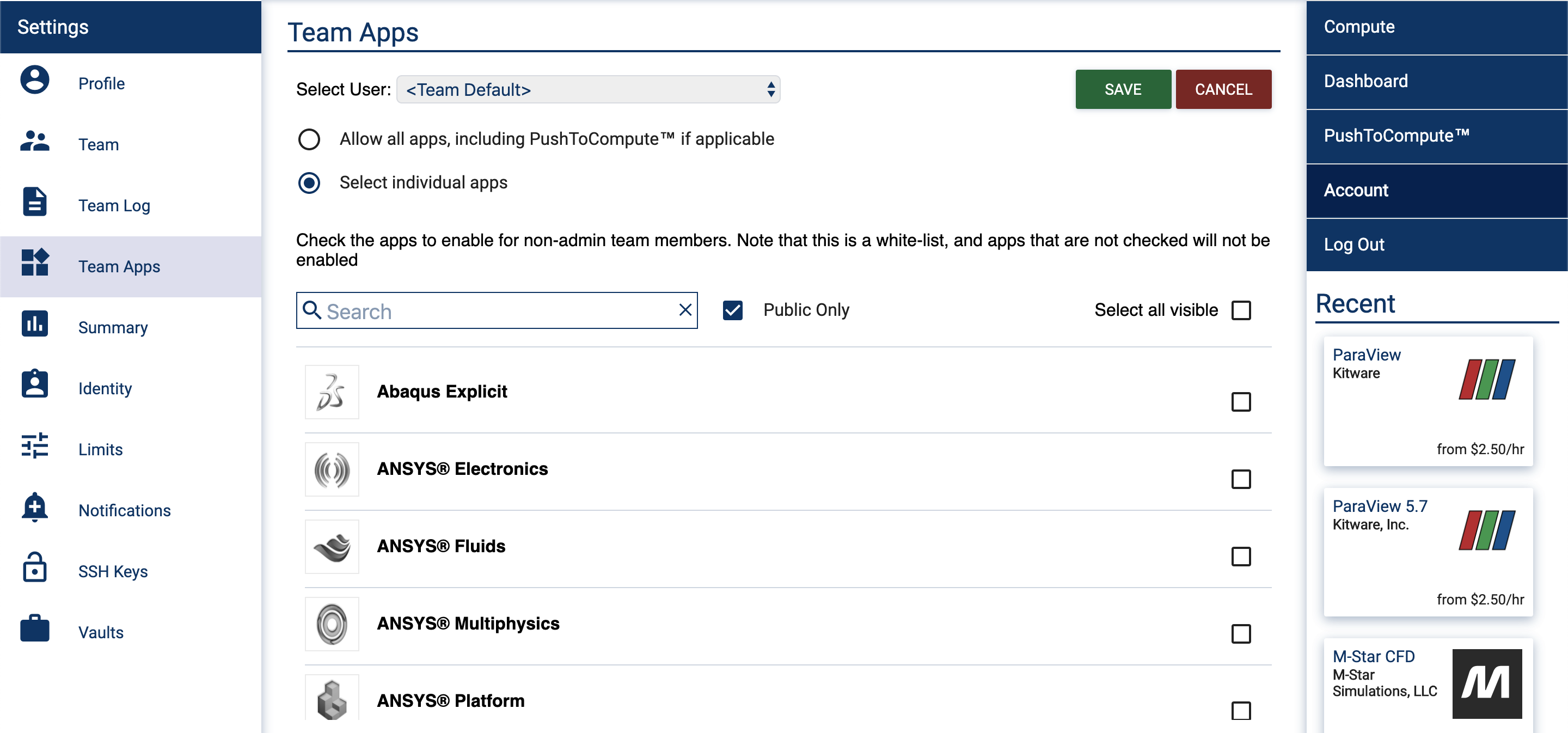The width and height of the screenshot is (1568, 733).
Task: Open the Identity settings link
Action: (105, 388)
